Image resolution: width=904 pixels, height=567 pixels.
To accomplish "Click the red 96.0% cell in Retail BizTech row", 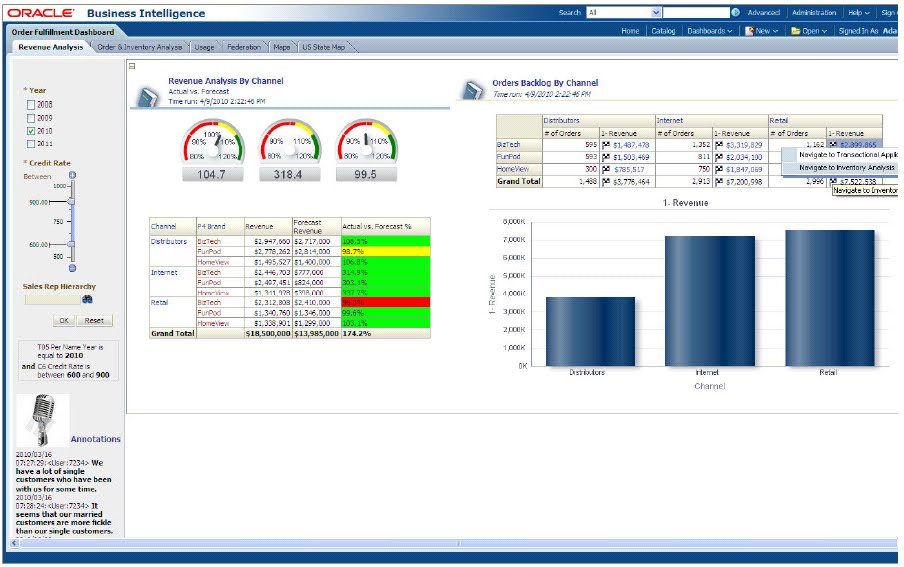I will click(x=385, y=302).
